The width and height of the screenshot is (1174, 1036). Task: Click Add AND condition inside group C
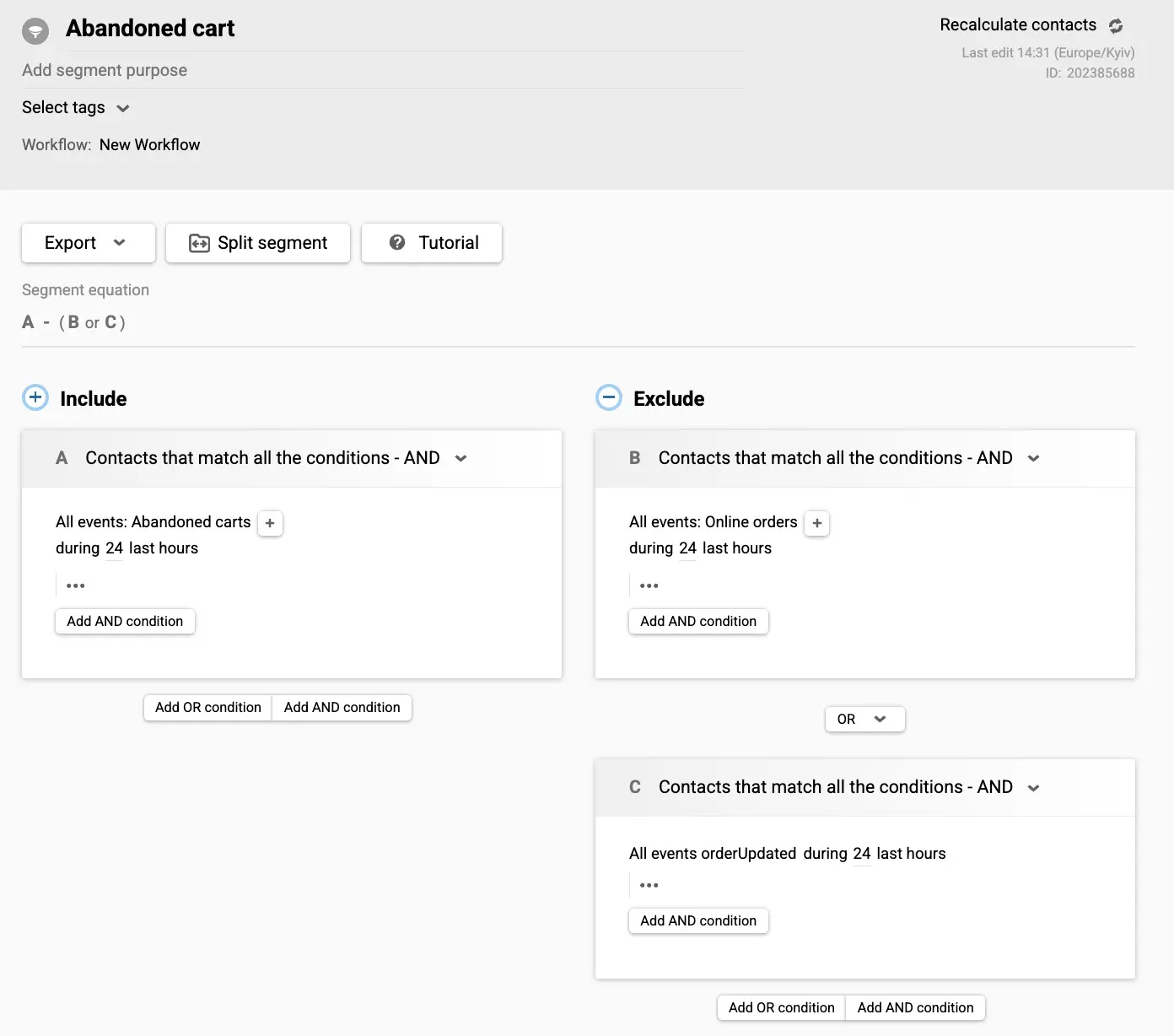[698, 920]
